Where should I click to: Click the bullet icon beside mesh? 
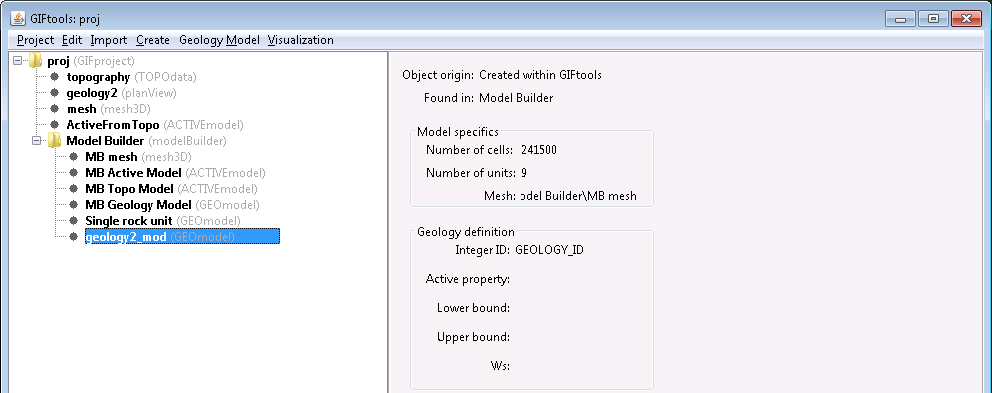coord(54,109)
